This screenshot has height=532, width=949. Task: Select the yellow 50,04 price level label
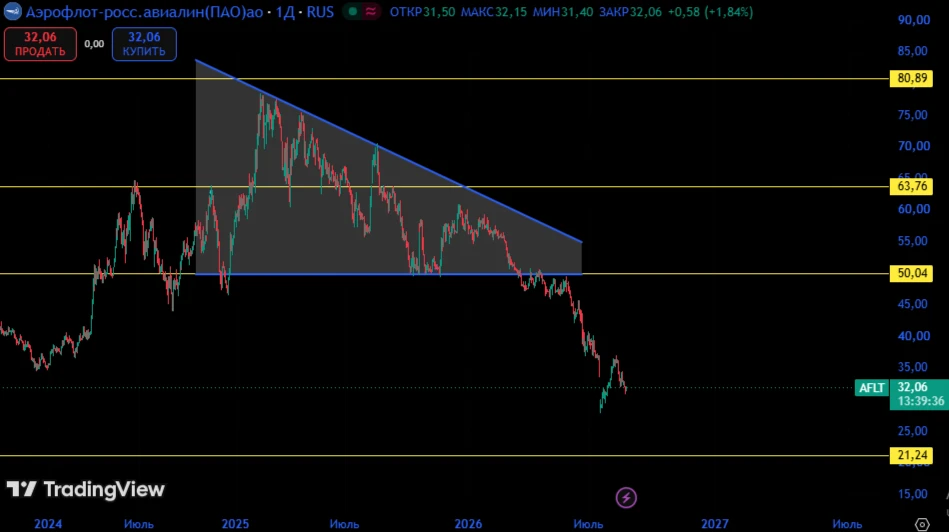tap(911, 274)
